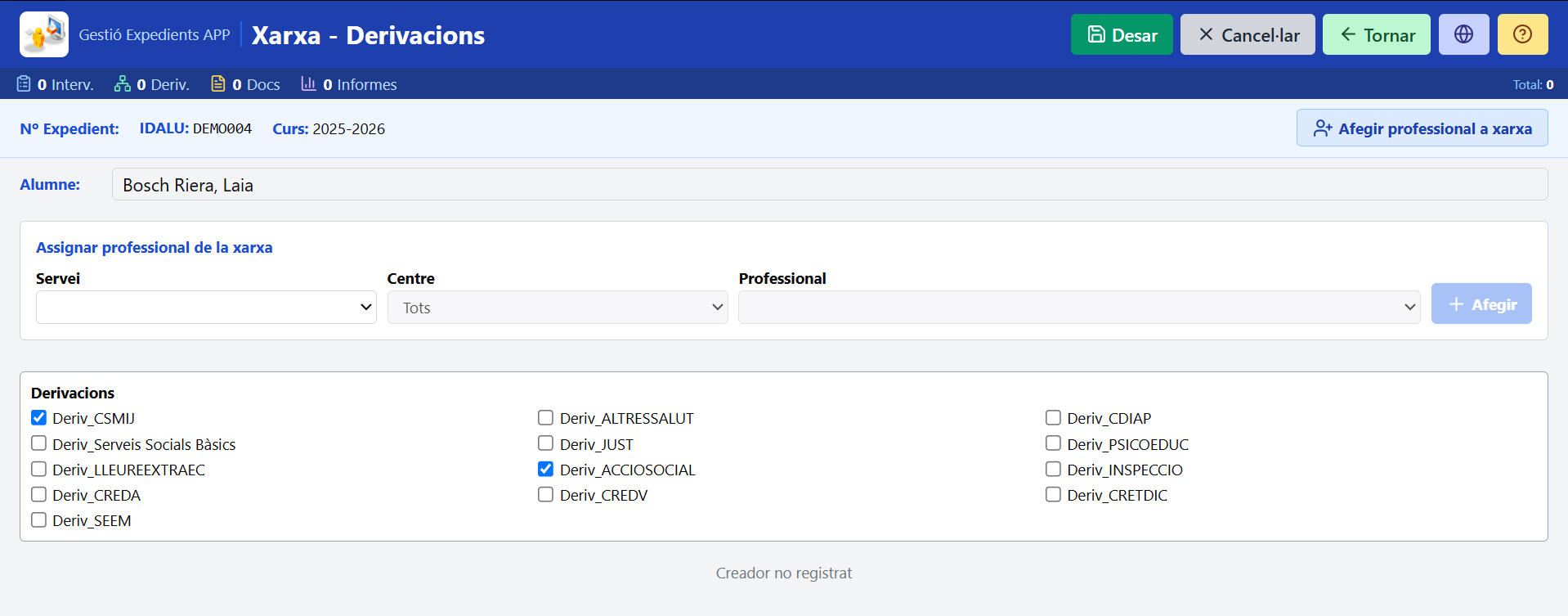This screenshot has height=616, width=1568.
Task: Open language selector globe icon
Action: click(x=1463, y=34)
